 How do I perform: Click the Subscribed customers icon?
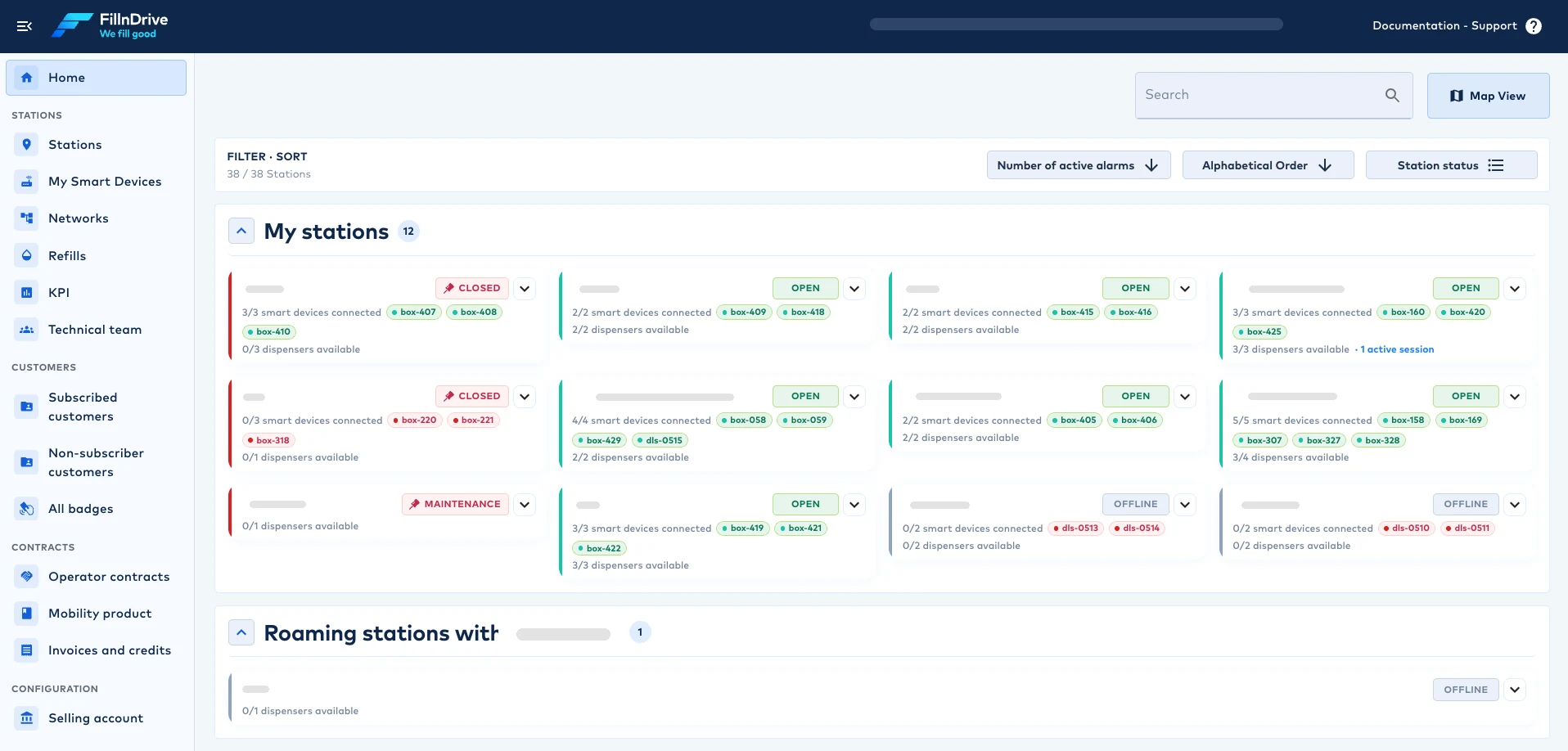point(27,407)
